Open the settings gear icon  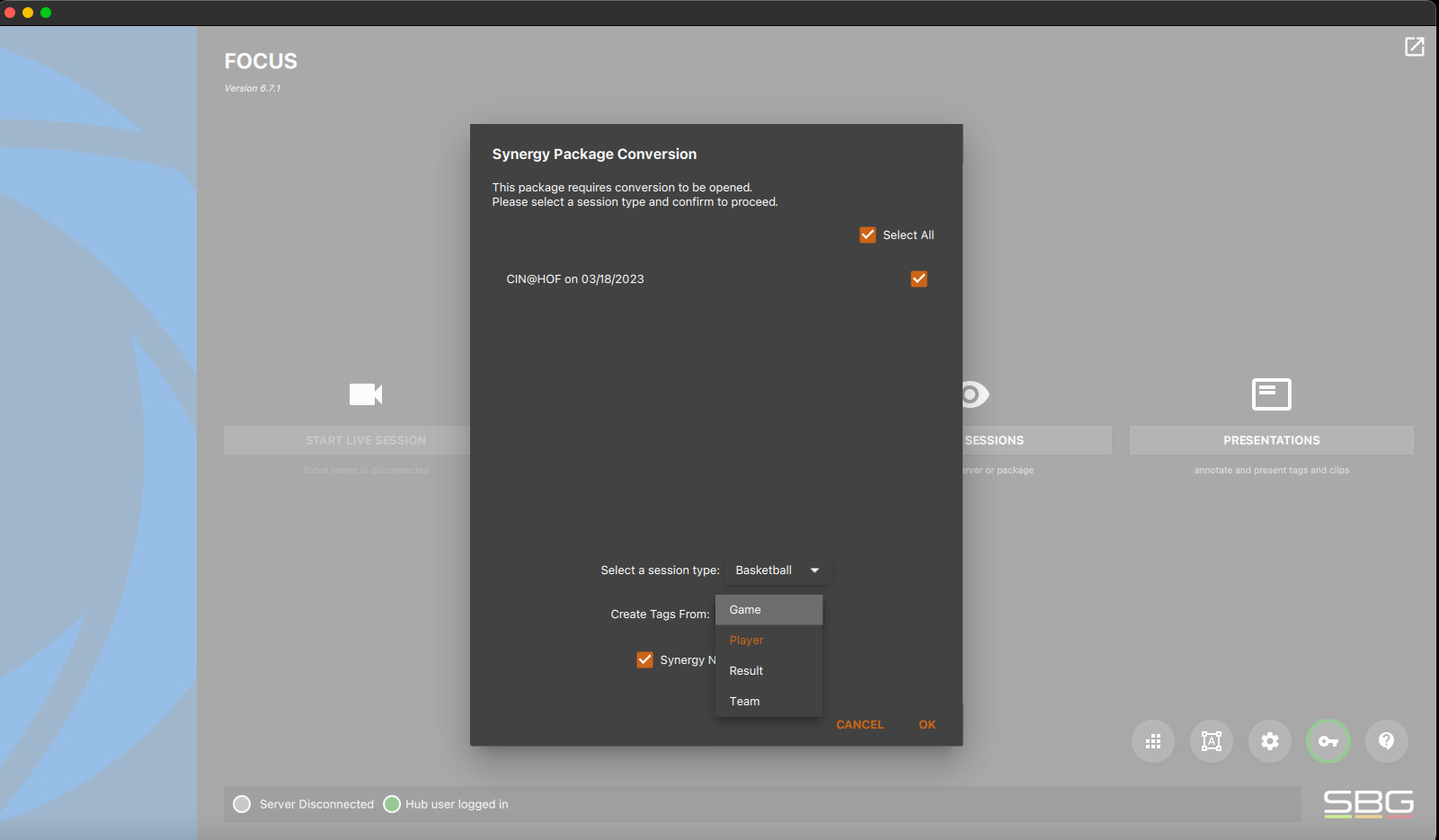click(x=1270, y=741)
